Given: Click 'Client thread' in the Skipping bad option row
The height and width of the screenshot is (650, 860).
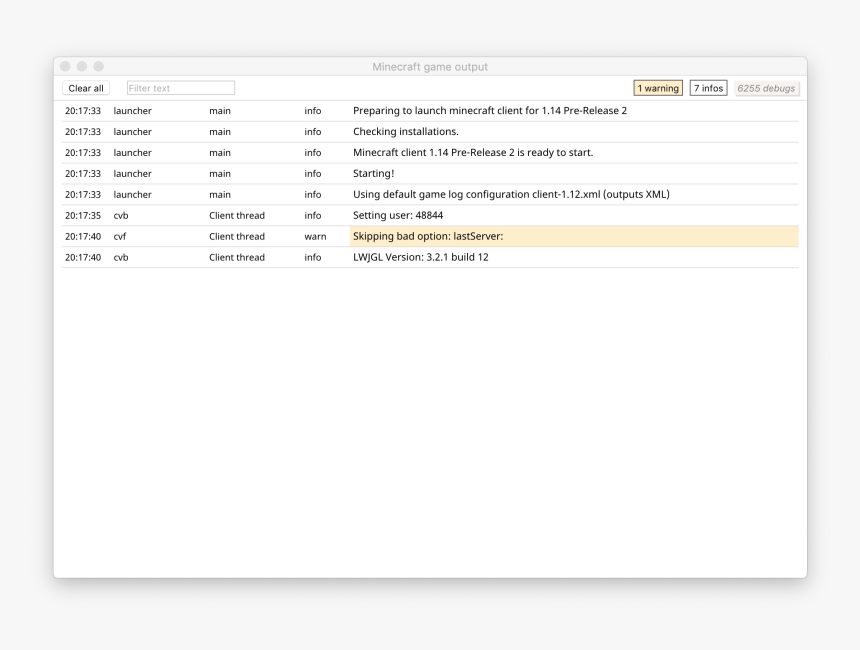Looking at the screenshot, I should [x=237, y=236].
